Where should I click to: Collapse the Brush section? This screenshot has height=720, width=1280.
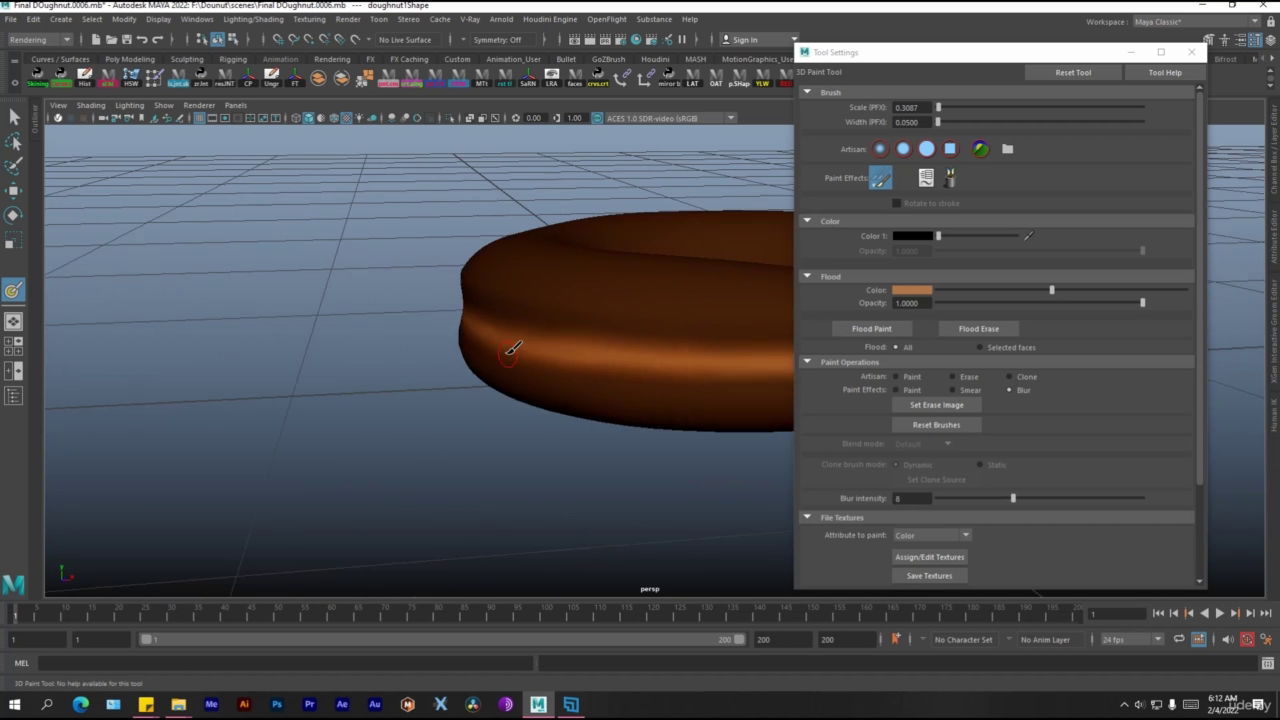(808, 92)
